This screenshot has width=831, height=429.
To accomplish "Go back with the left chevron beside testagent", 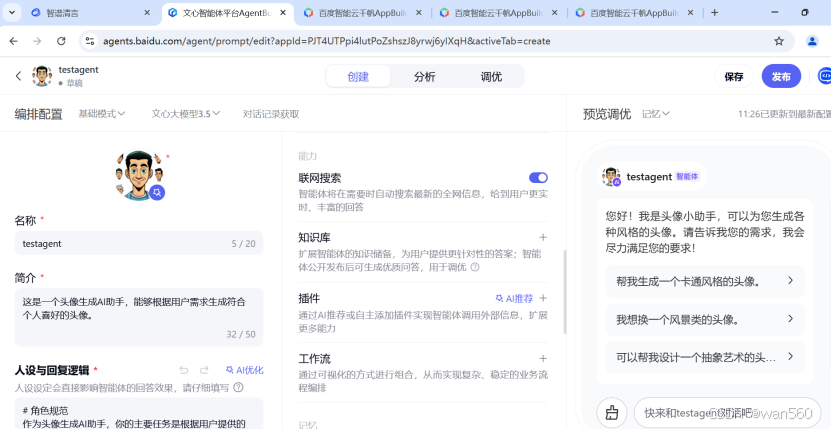I will 19,76.
